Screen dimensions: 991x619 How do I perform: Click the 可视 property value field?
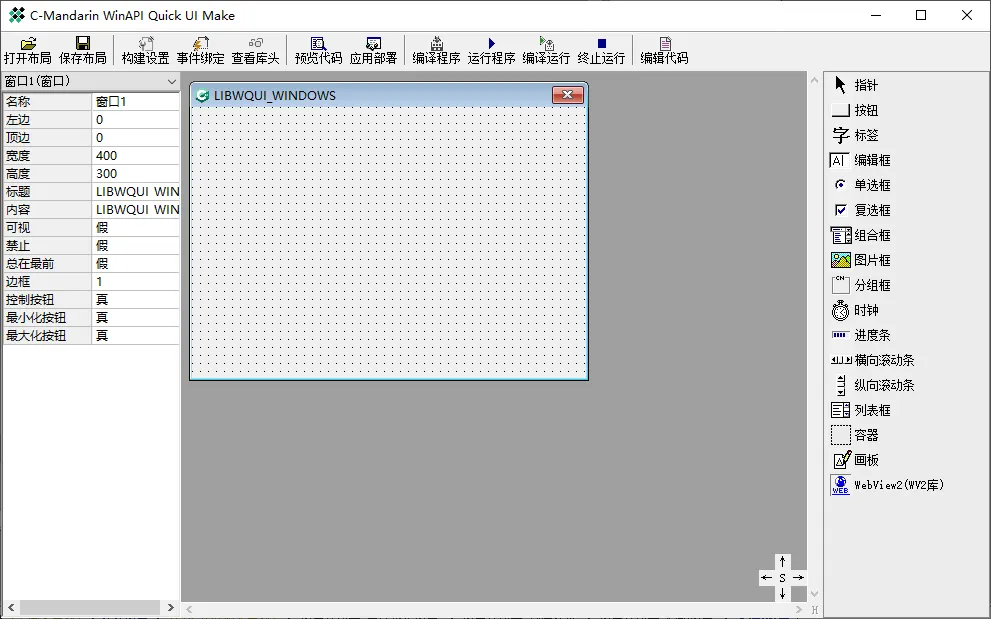[x=136, y=228]
